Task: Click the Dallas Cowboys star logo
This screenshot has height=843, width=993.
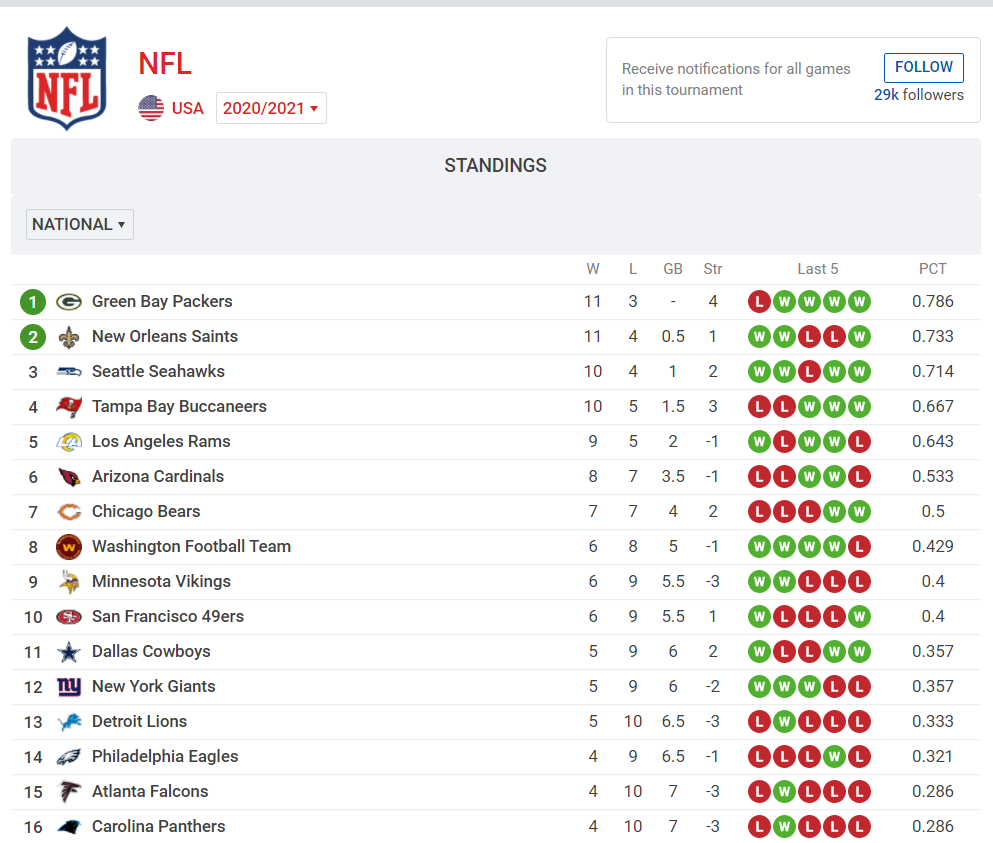Action: coord(69,652)
